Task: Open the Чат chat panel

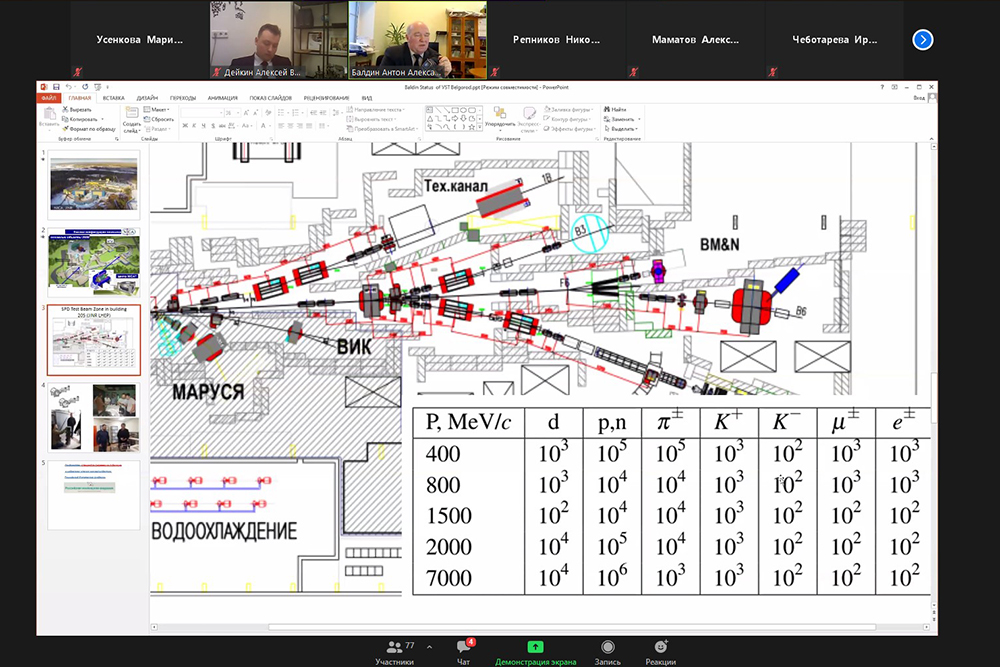Action: [x=463, y=650]
